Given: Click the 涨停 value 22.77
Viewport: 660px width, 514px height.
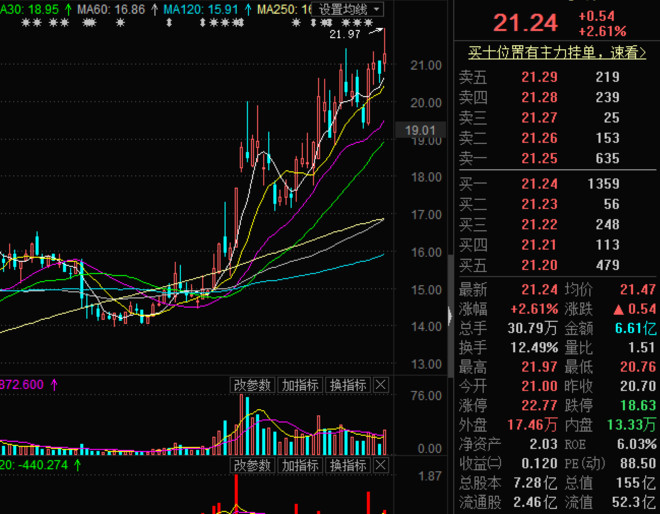Looking at the screenshot, I should click(x=539, y=406).
